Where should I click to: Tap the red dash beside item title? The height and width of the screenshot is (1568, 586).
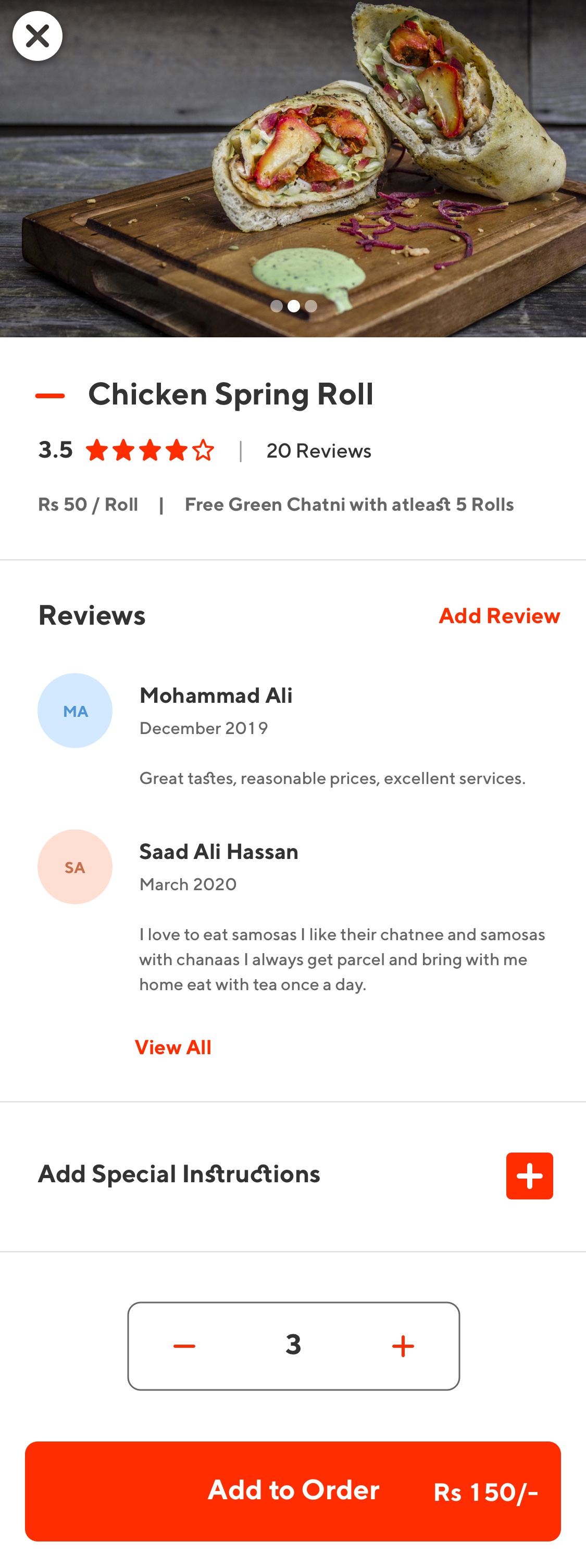coord(50,396)
